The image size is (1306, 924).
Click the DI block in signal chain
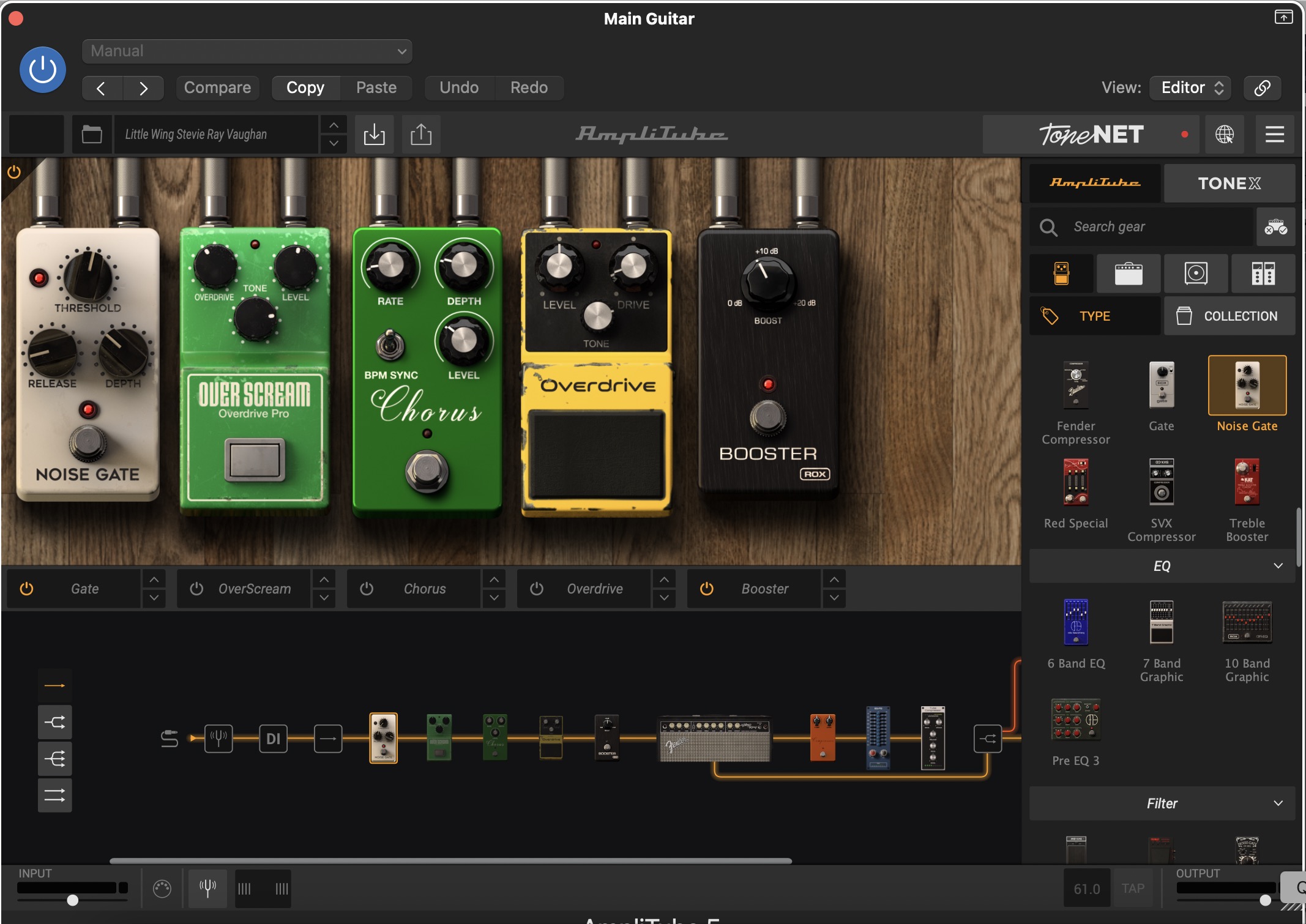click(273, 739)
